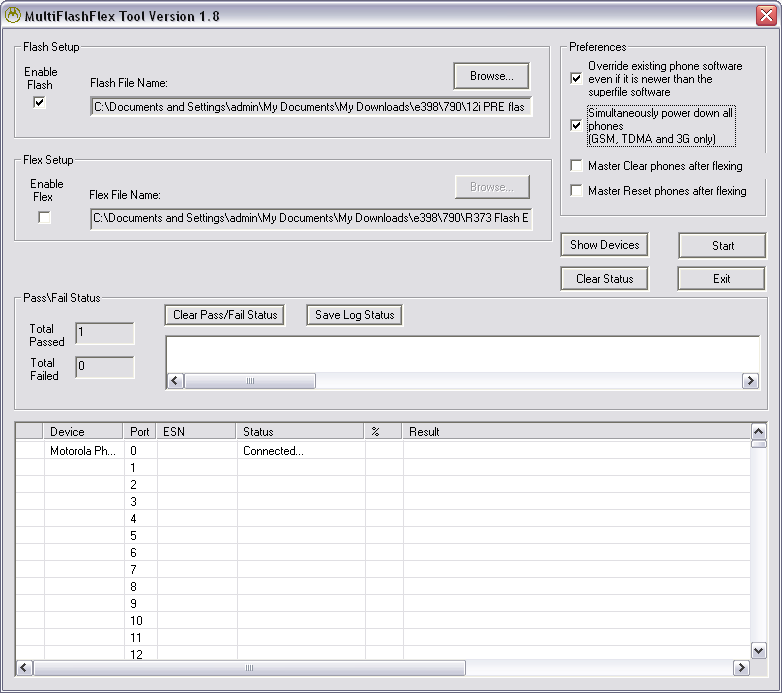782x693 pixels.
Task: Enable Master Reset phones after flexing
Action: (576, 190)
